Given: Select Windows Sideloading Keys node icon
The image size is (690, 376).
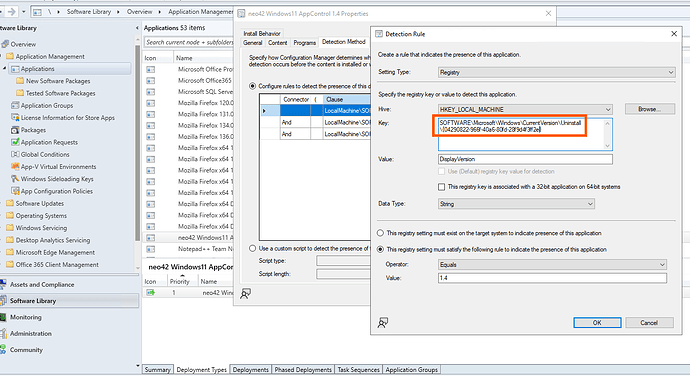Looking at the screenshot, I should (x=15, y=179).
